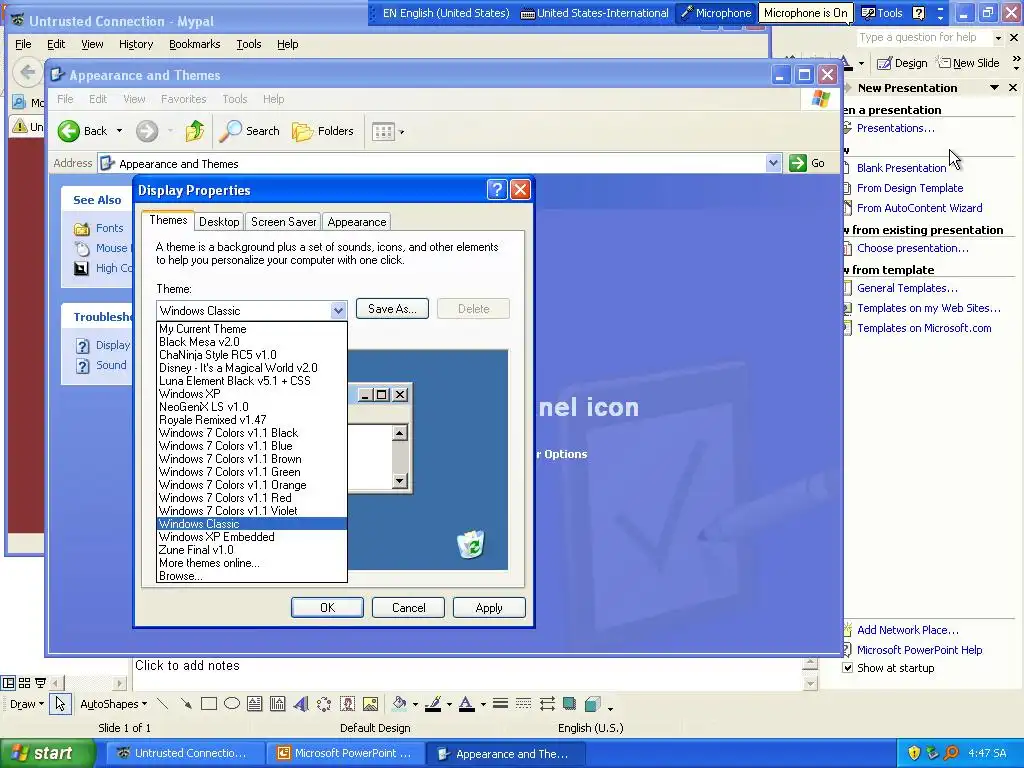Open the Windows start button

[47, 754]
